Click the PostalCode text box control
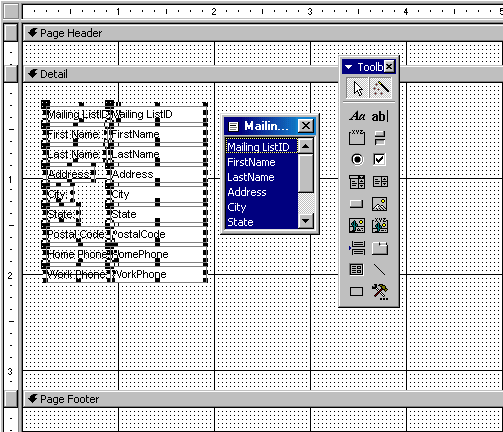The width and height of the screenshot is (503, 432). point(157,234)
